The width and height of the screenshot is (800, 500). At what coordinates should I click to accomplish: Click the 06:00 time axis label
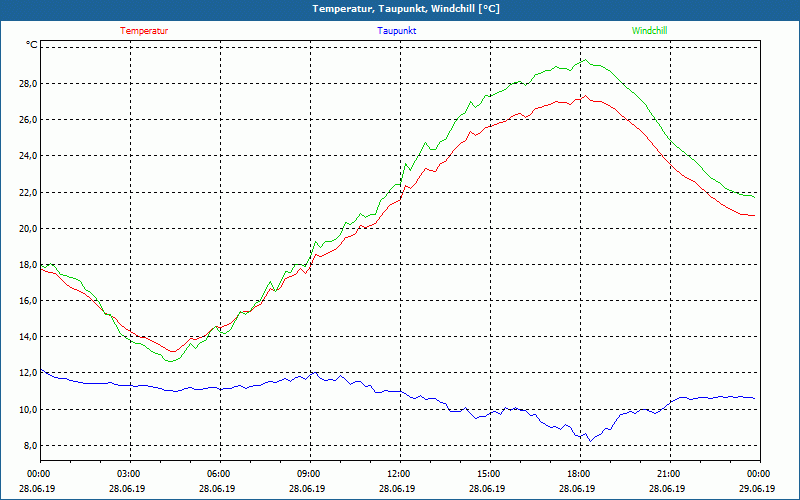click(220, 474)
